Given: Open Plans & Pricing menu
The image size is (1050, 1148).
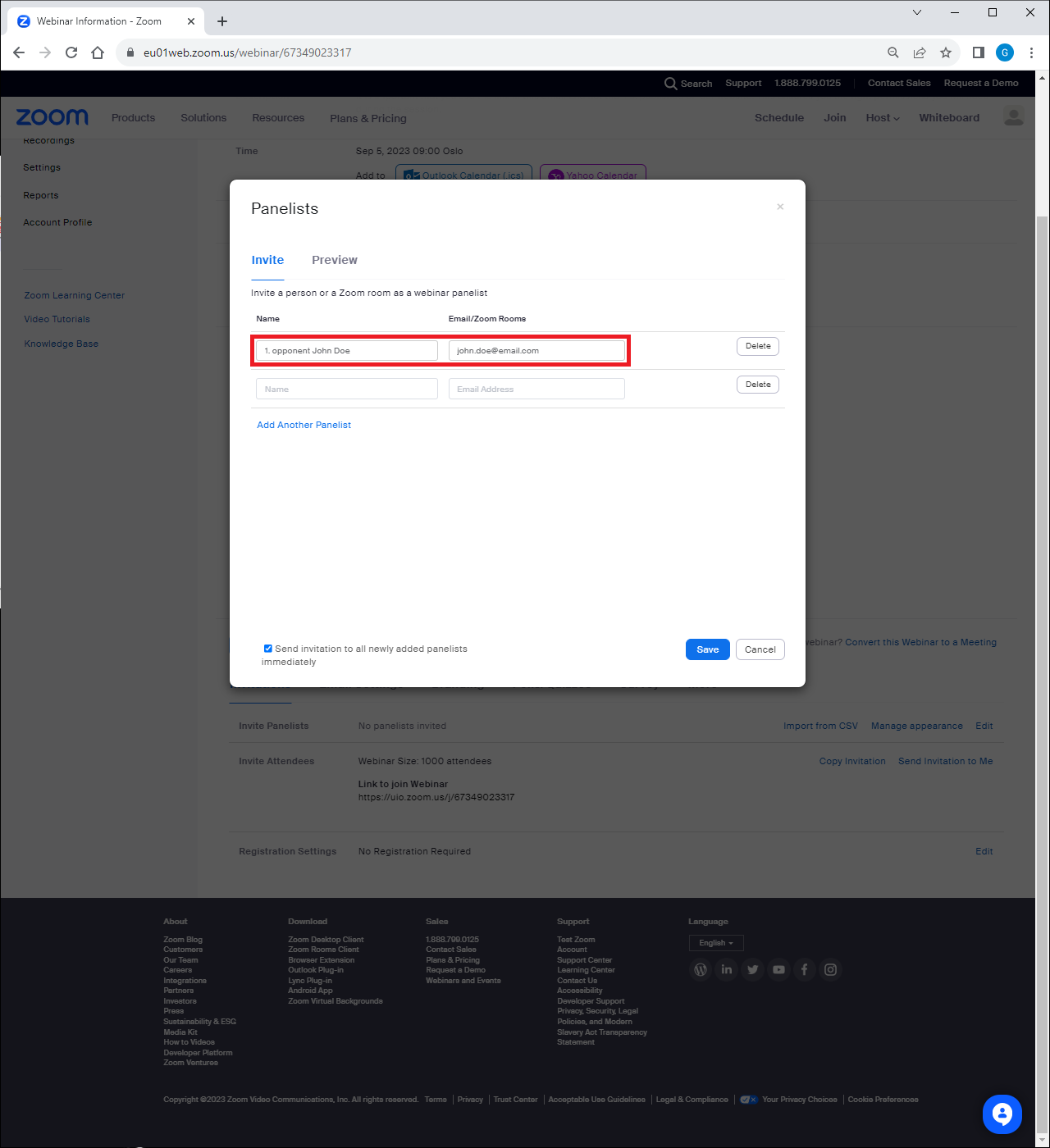Looking at the screenshot, I should [368, 118].
